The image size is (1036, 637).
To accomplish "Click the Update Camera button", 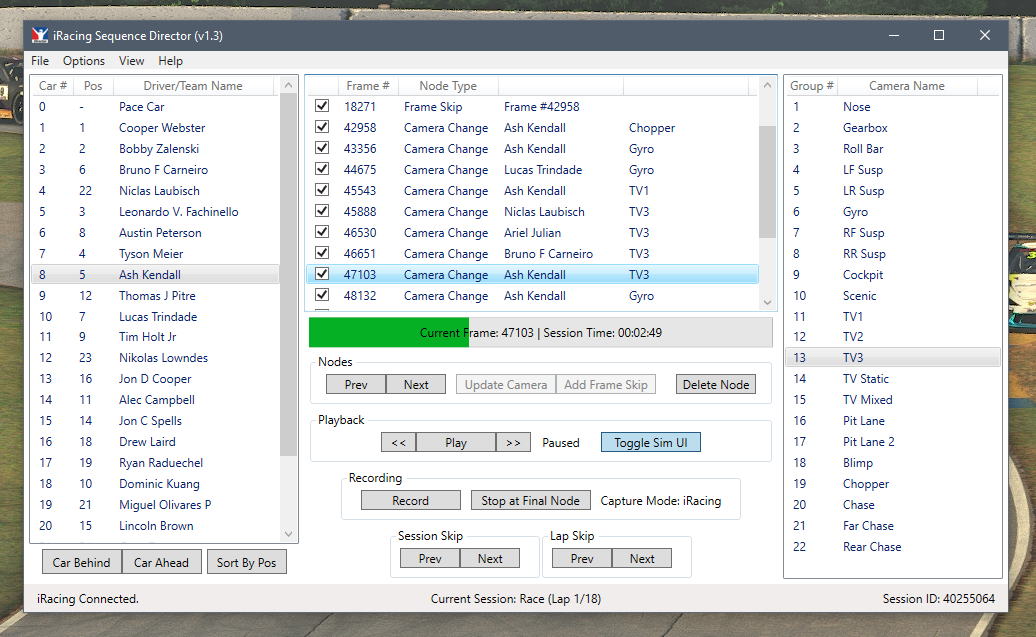I will (x=505, y=385).
